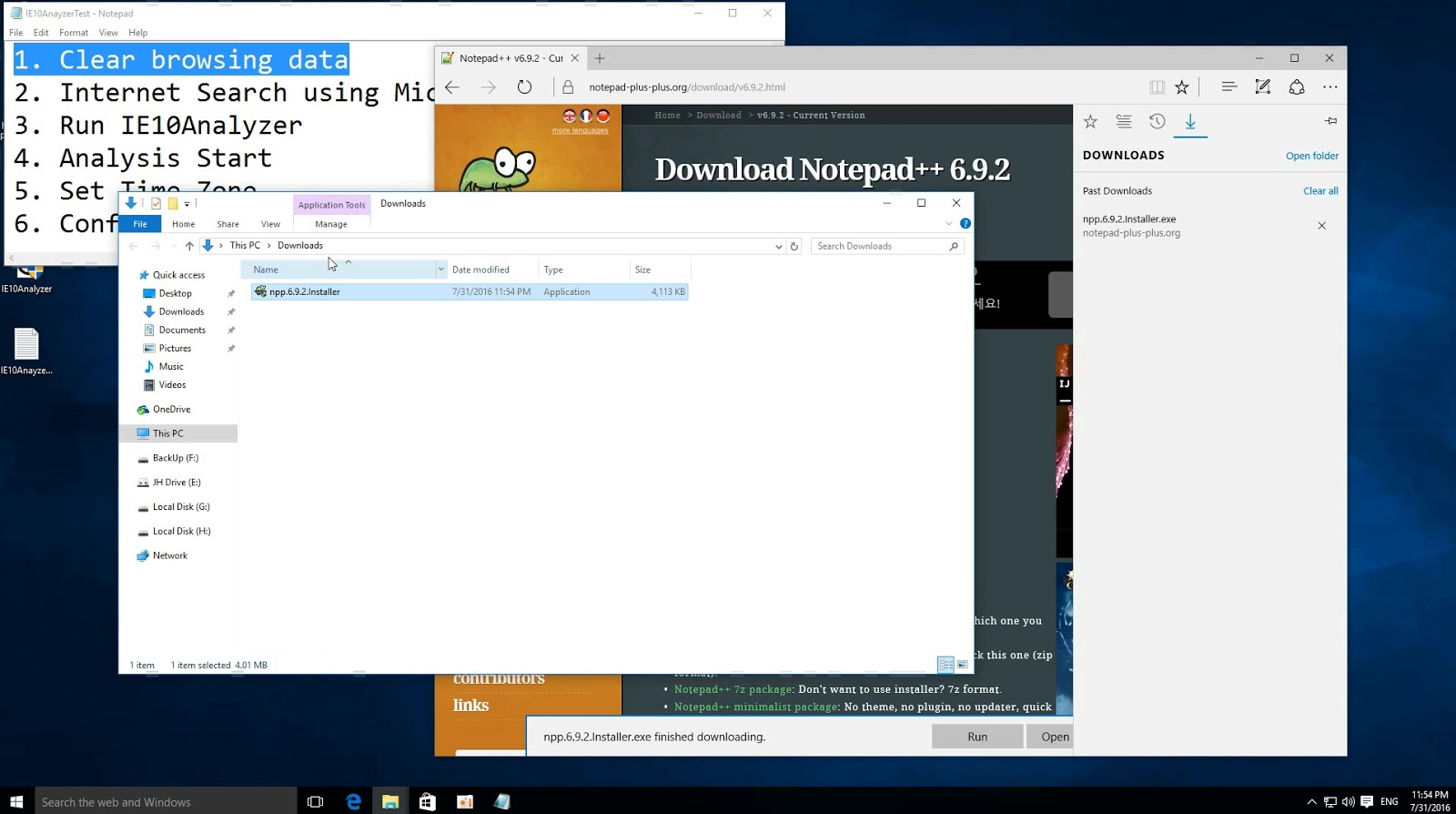
Task: Open Windows Store from taskbar
Action: [x=427, y=801]
